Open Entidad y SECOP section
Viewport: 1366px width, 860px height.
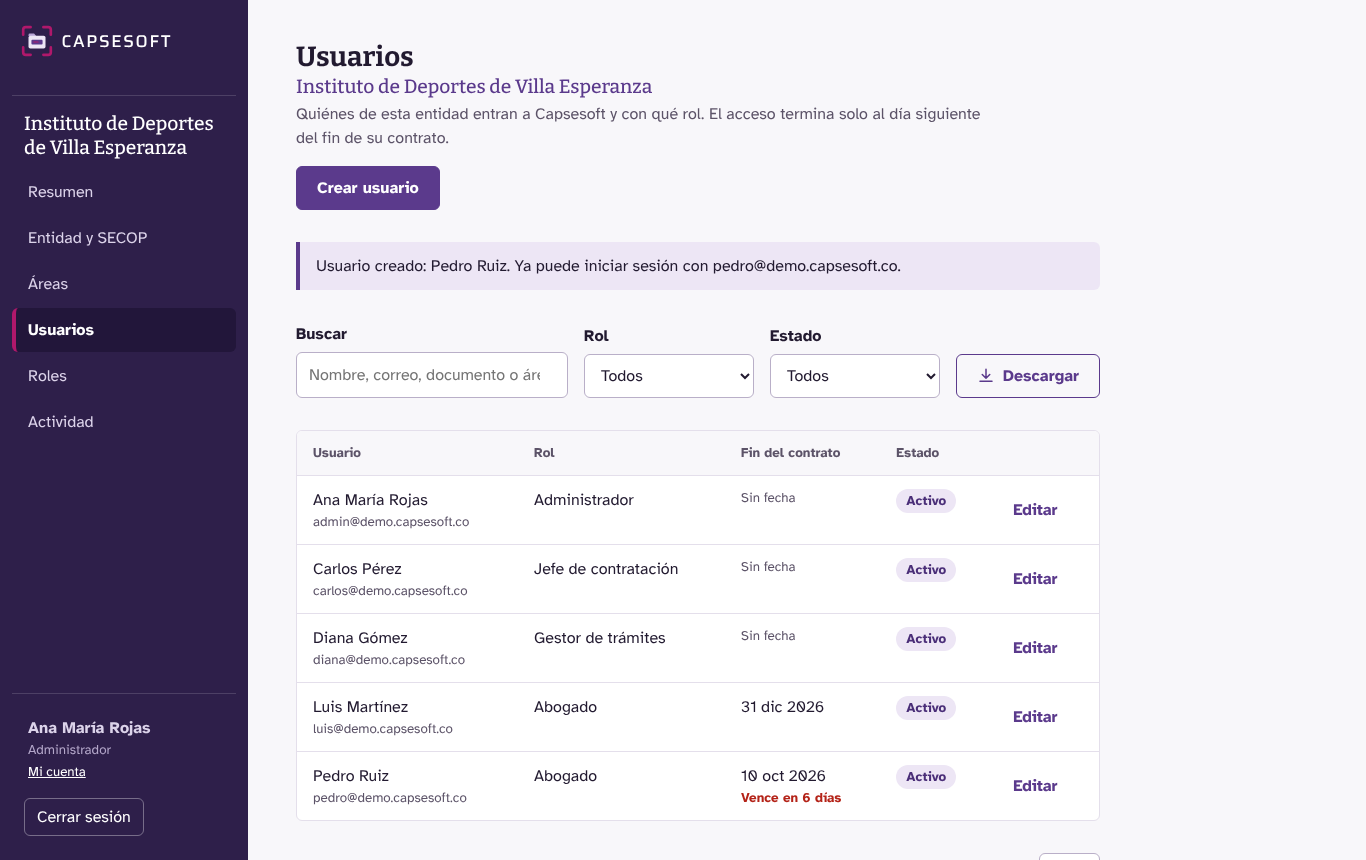click(124, 238)
